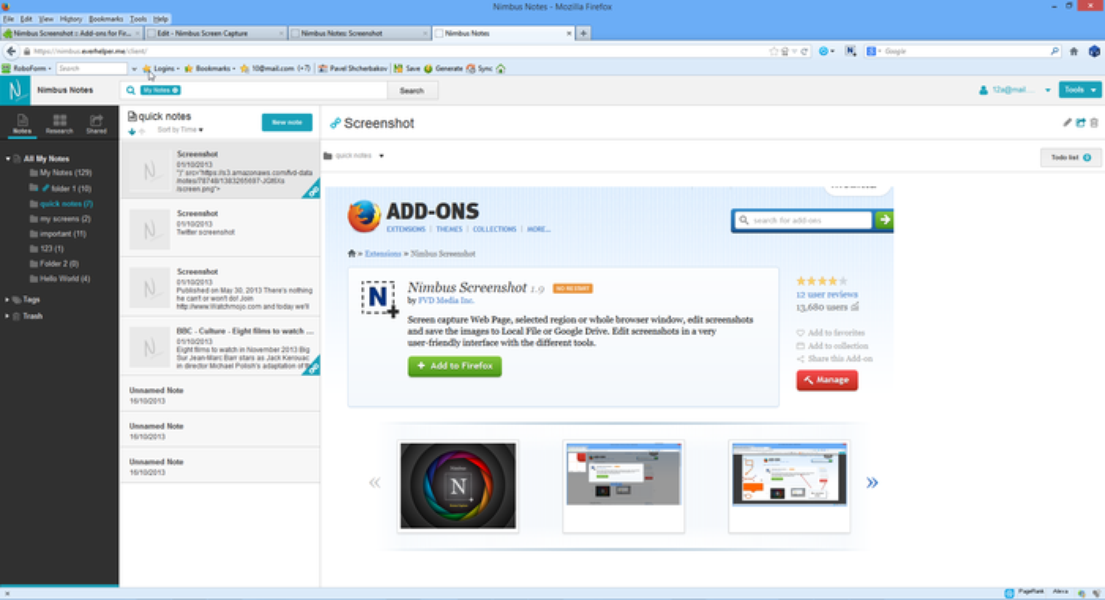
Task: Open the color wheel Nimbus thumbnail
Action: point(458,485)
